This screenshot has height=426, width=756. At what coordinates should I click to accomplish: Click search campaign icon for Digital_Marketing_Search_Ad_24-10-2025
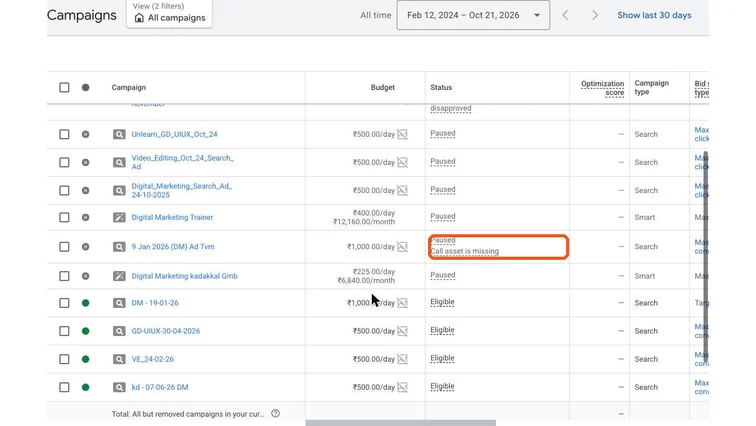click(119, 190)
